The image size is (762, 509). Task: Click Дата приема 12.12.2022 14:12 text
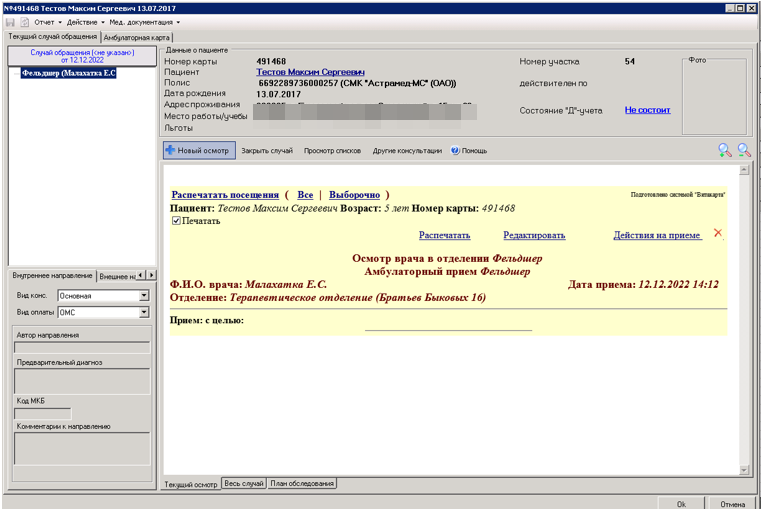coord(643,284)
